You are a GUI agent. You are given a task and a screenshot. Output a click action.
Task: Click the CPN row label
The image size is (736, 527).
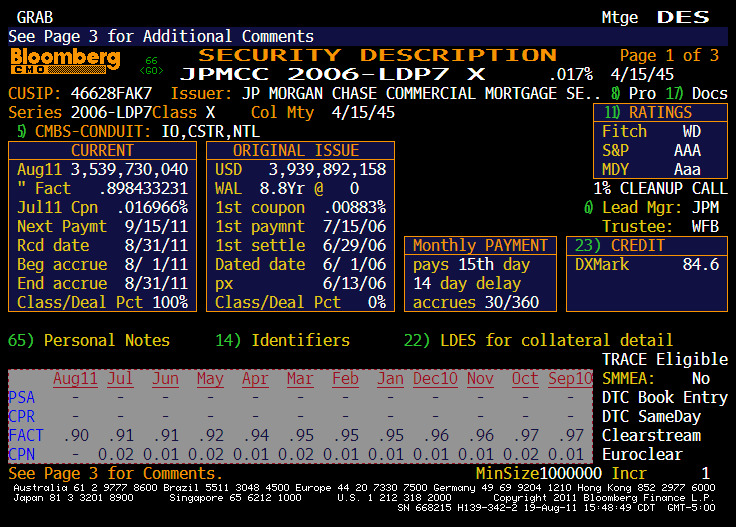[x=22, y=454]
